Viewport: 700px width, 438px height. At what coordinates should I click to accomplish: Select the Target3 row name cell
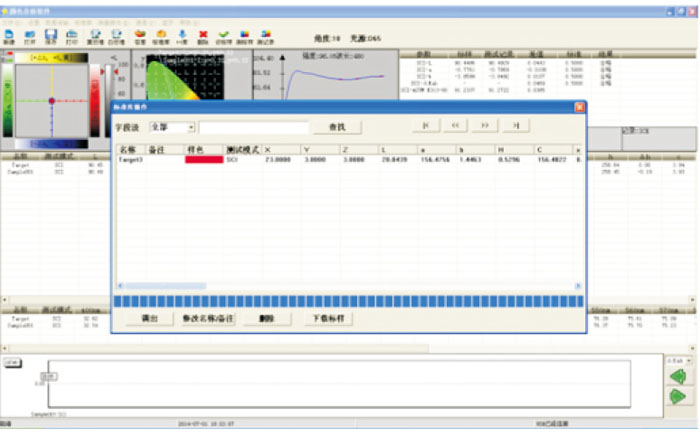tap(130, 159)
